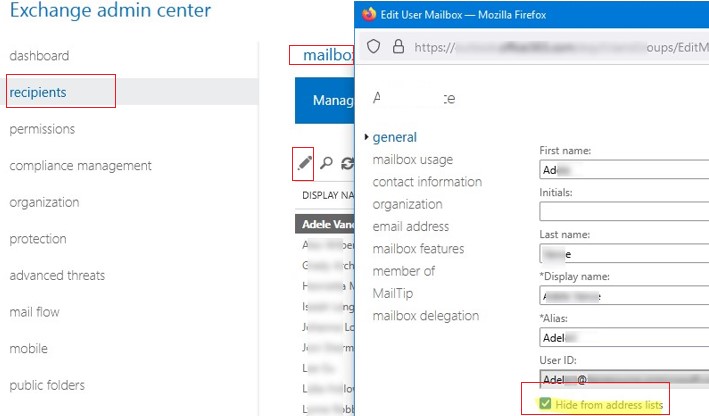Open public folders in the left navigation
The image size is (709, 416).
coord(47,385)
